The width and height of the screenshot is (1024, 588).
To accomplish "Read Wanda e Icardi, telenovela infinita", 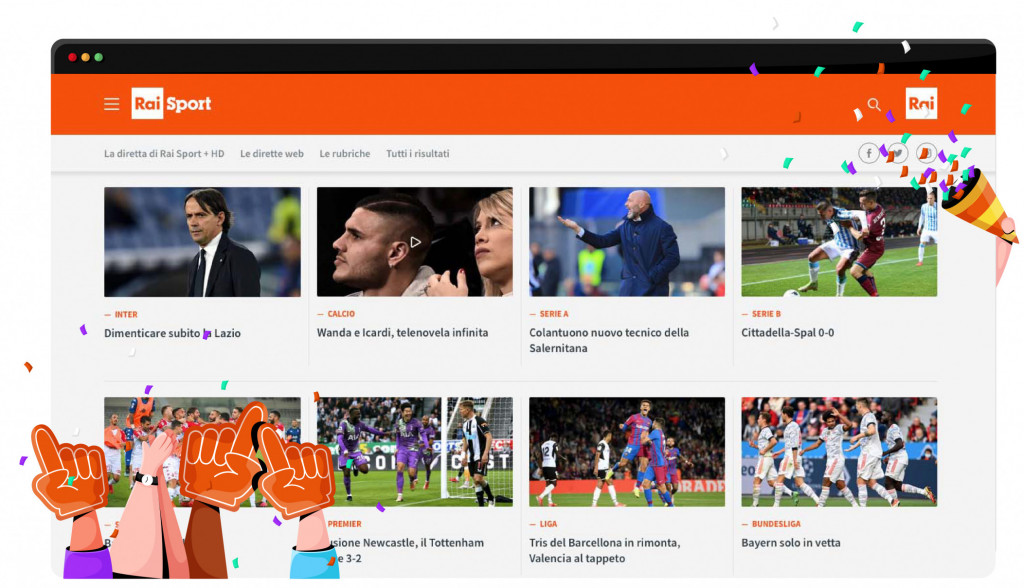I will (402, 333).
